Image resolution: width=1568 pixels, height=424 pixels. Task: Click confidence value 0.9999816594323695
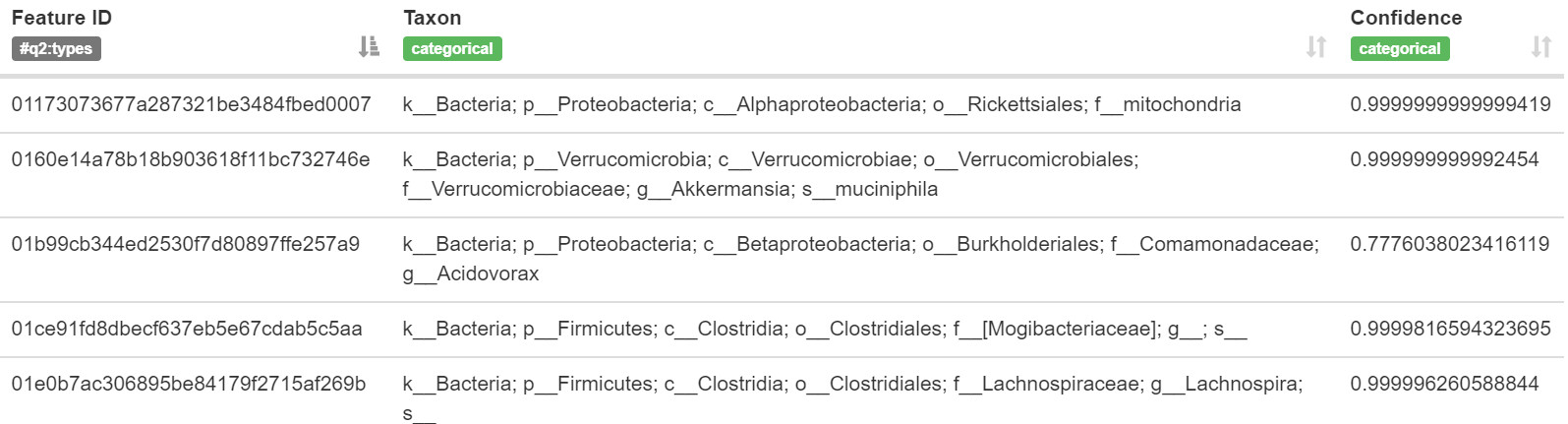[1451, 329]
